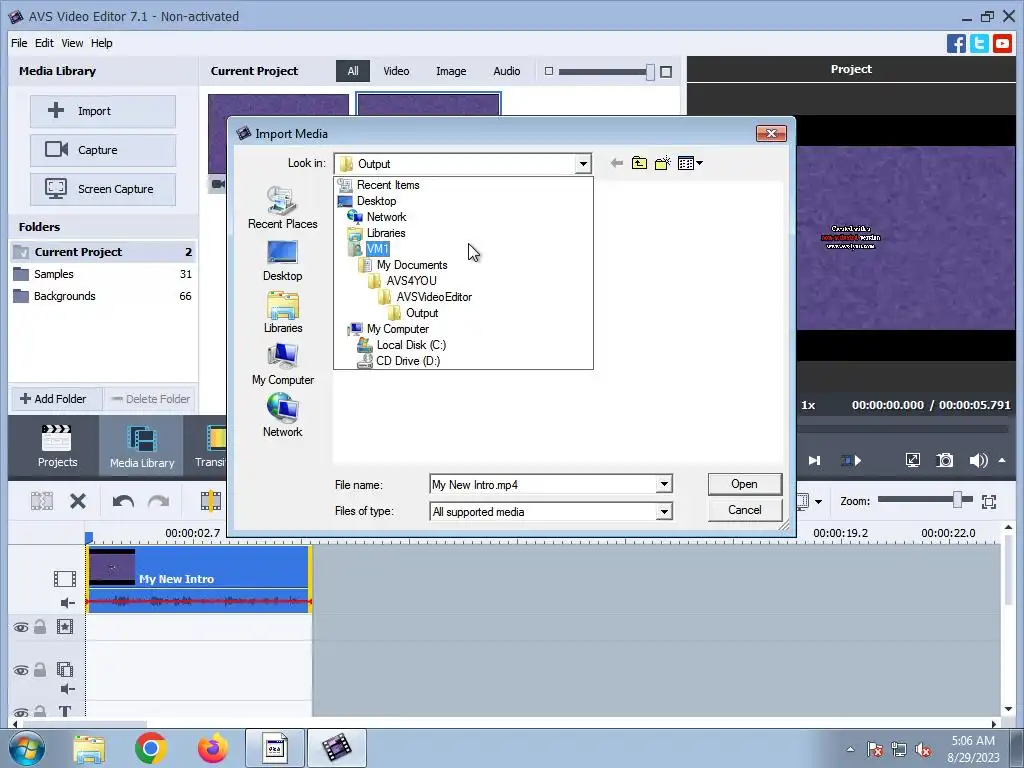
Task: Mute preview volume speaker icon
Action: coord(978,460)
